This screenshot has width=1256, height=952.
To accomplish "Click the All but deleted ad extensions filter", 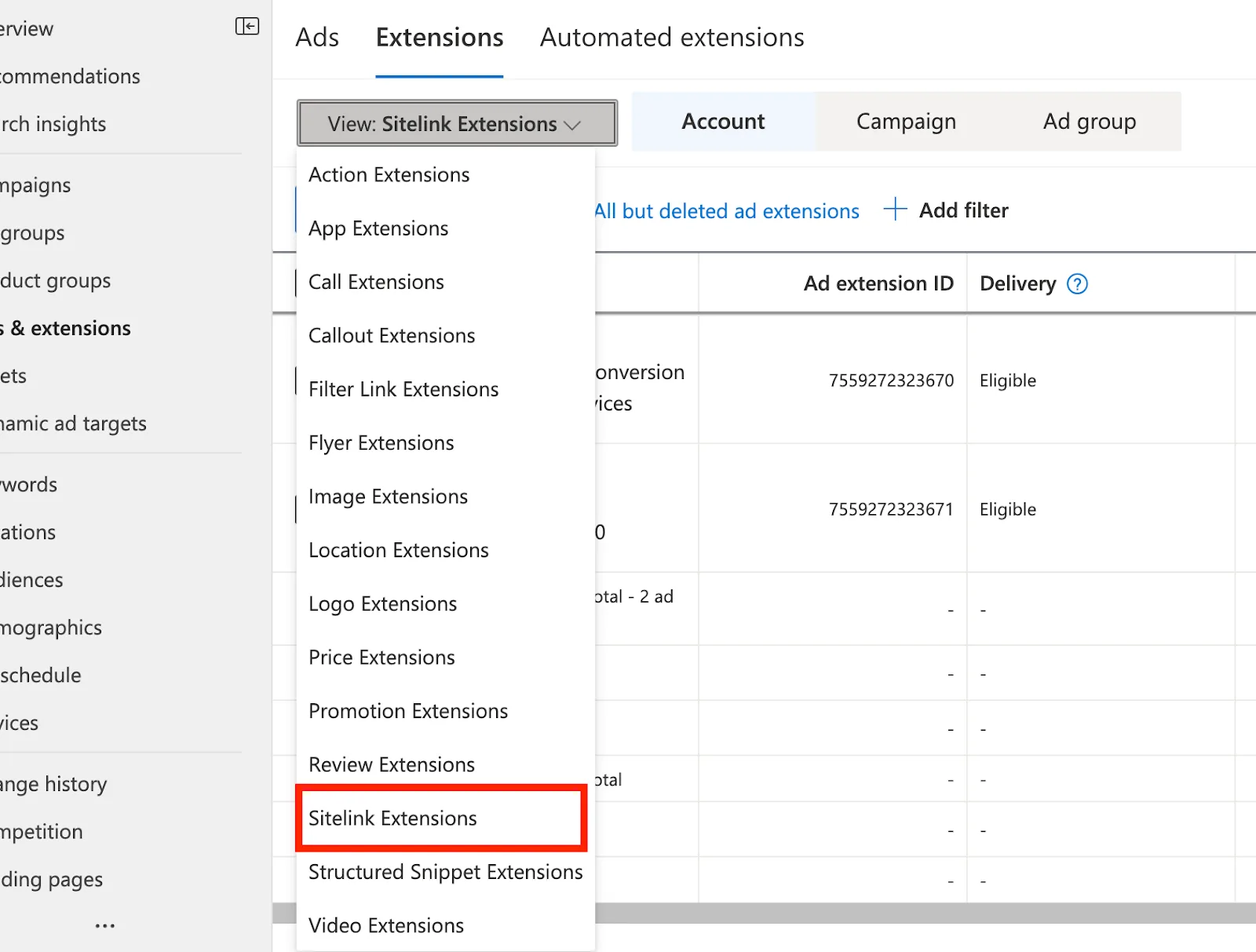I will [727, 211].
